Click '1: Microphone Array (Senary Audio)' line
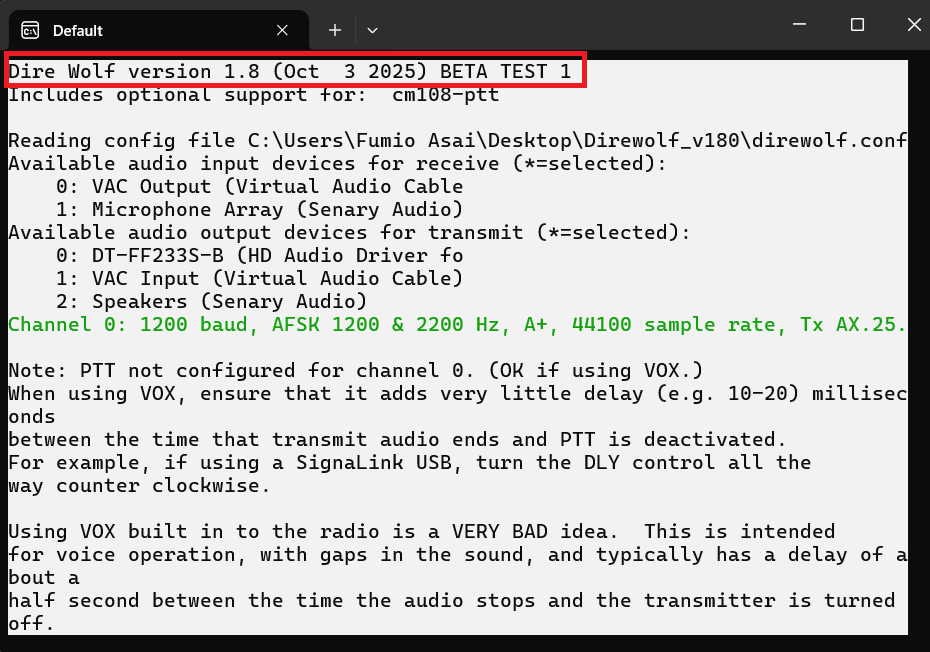 click(x=259, y=209)
